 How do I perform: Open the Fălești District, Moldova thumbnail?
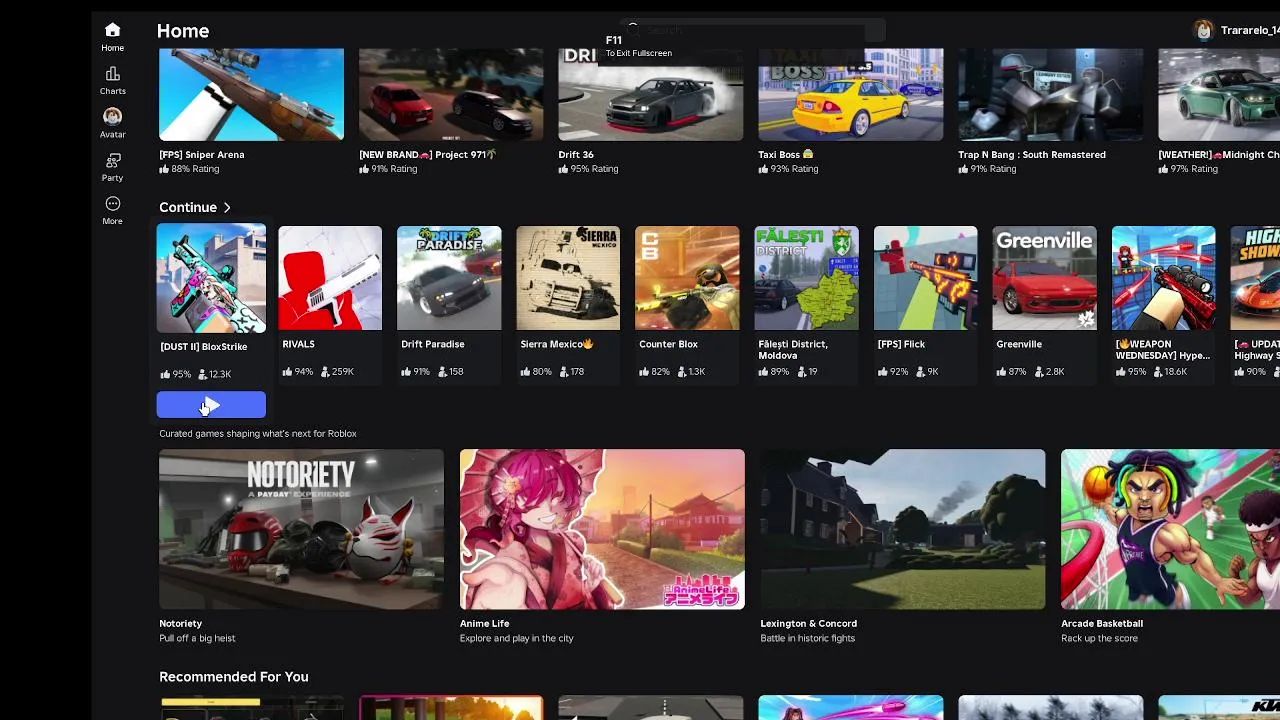806,278
